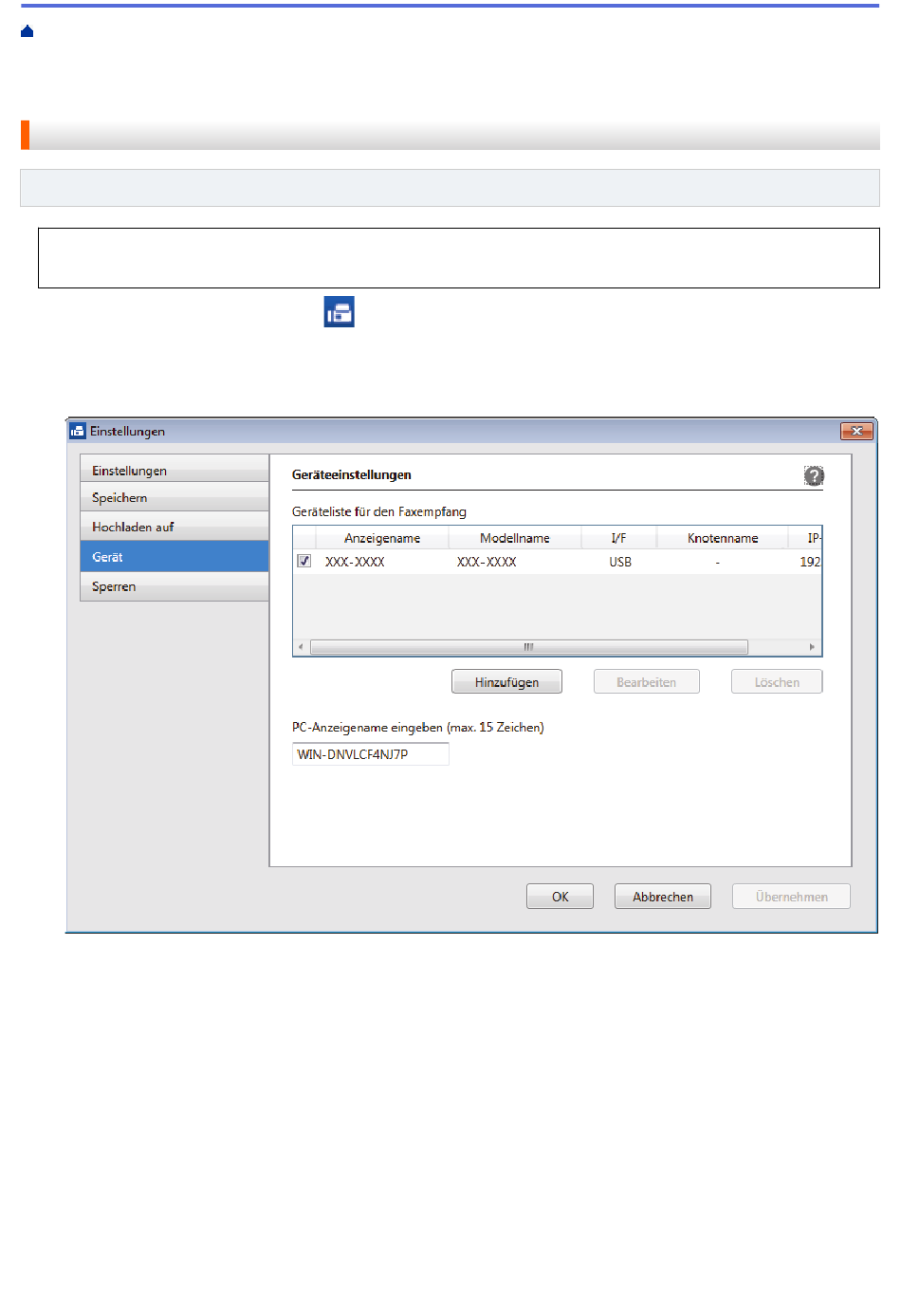Click the home icon at page top
The height and width of the screenshot is (1316, 901).
click(28, 31)
